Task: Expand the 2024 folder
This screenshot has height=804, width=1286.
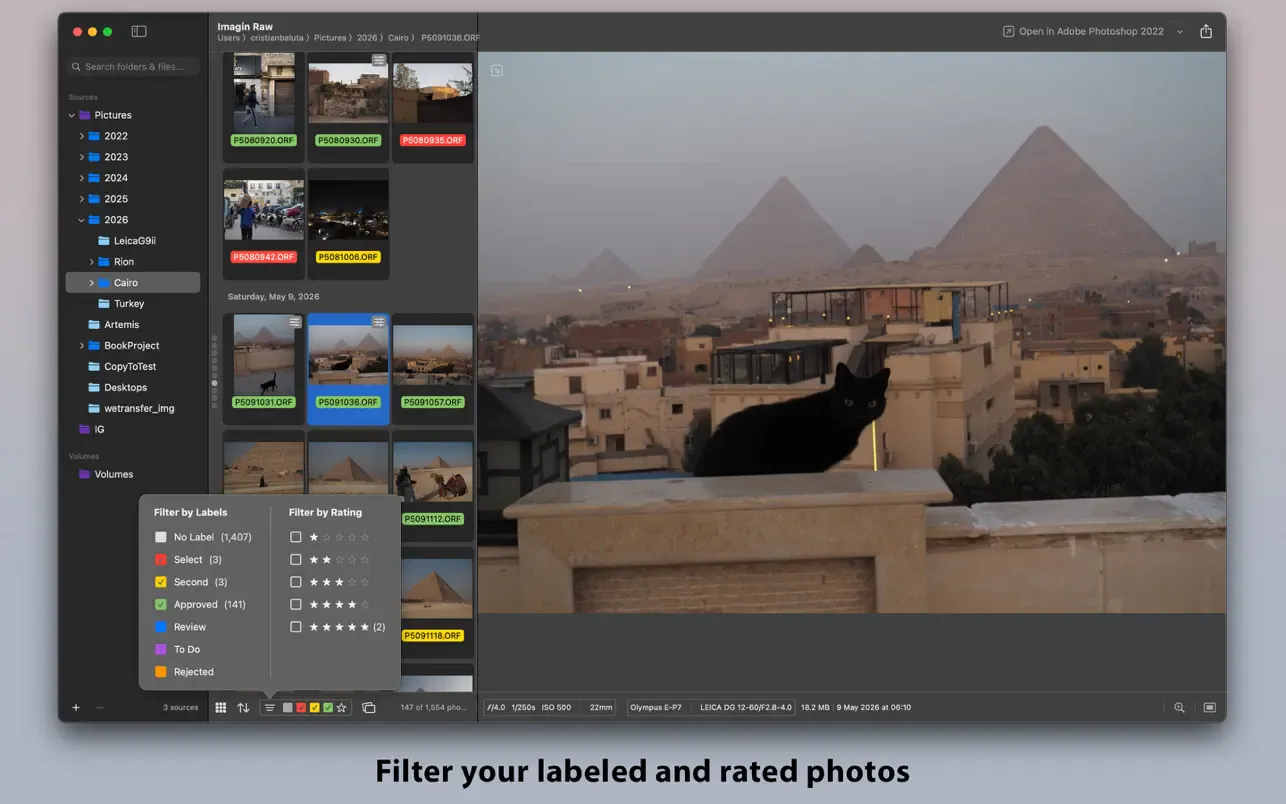Action: click(x=81, y=178)
